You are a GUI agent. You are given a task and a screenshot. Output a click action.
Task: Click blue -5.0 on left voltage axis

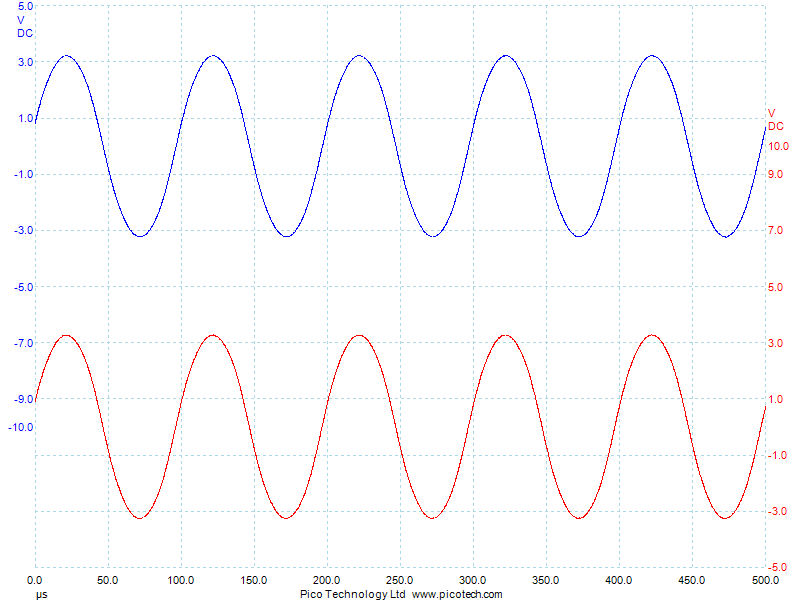(23, 287)
